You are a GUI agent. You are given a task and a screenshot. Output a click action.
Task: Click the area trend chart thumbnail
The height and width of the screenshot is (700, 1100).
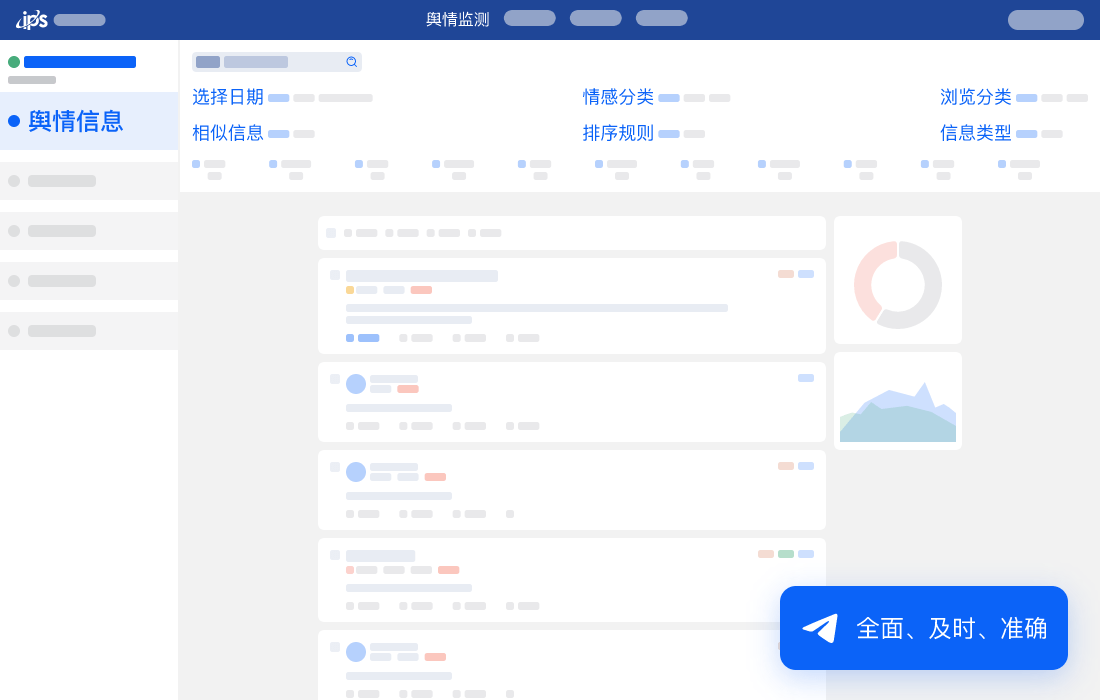897,400
